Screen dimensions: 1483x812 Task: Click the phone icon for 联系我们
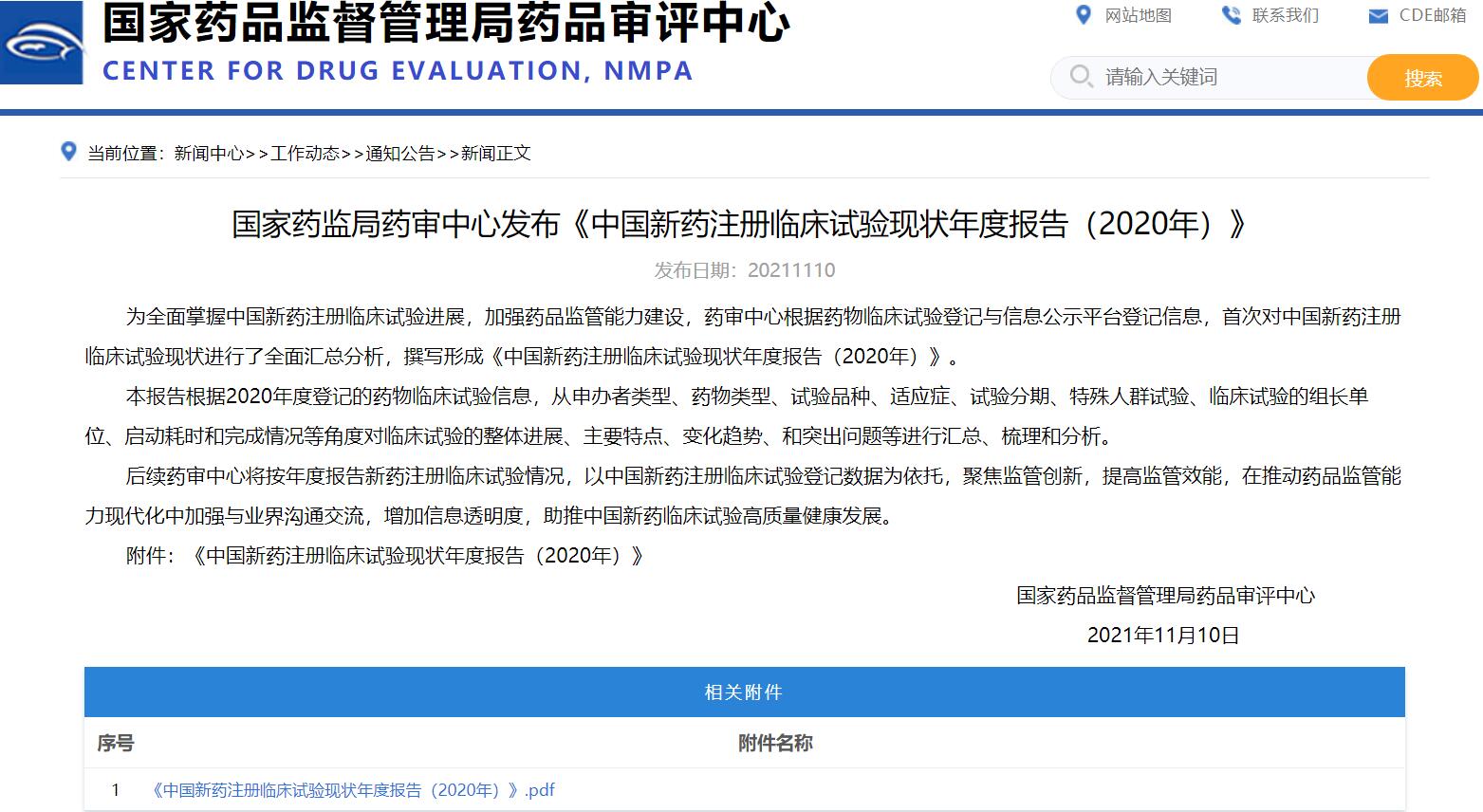[1231, 15]
